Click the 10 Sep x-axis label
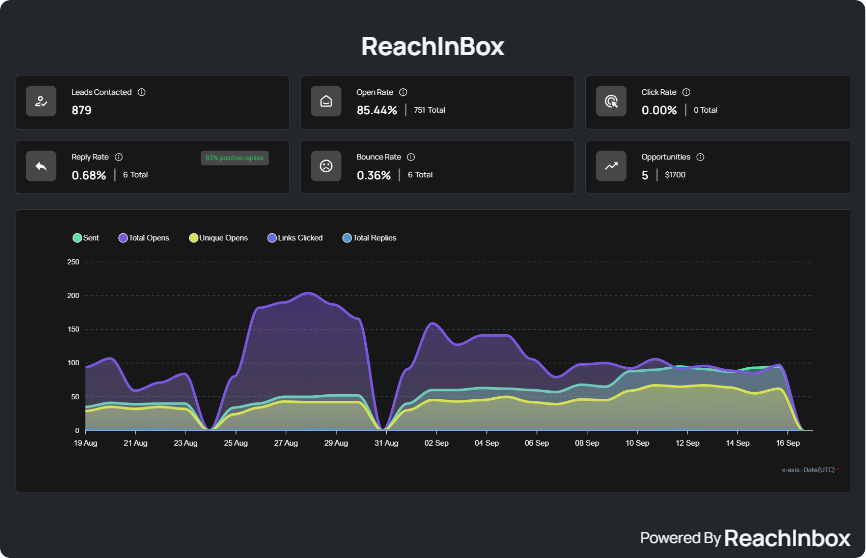 tap(637, 443)
